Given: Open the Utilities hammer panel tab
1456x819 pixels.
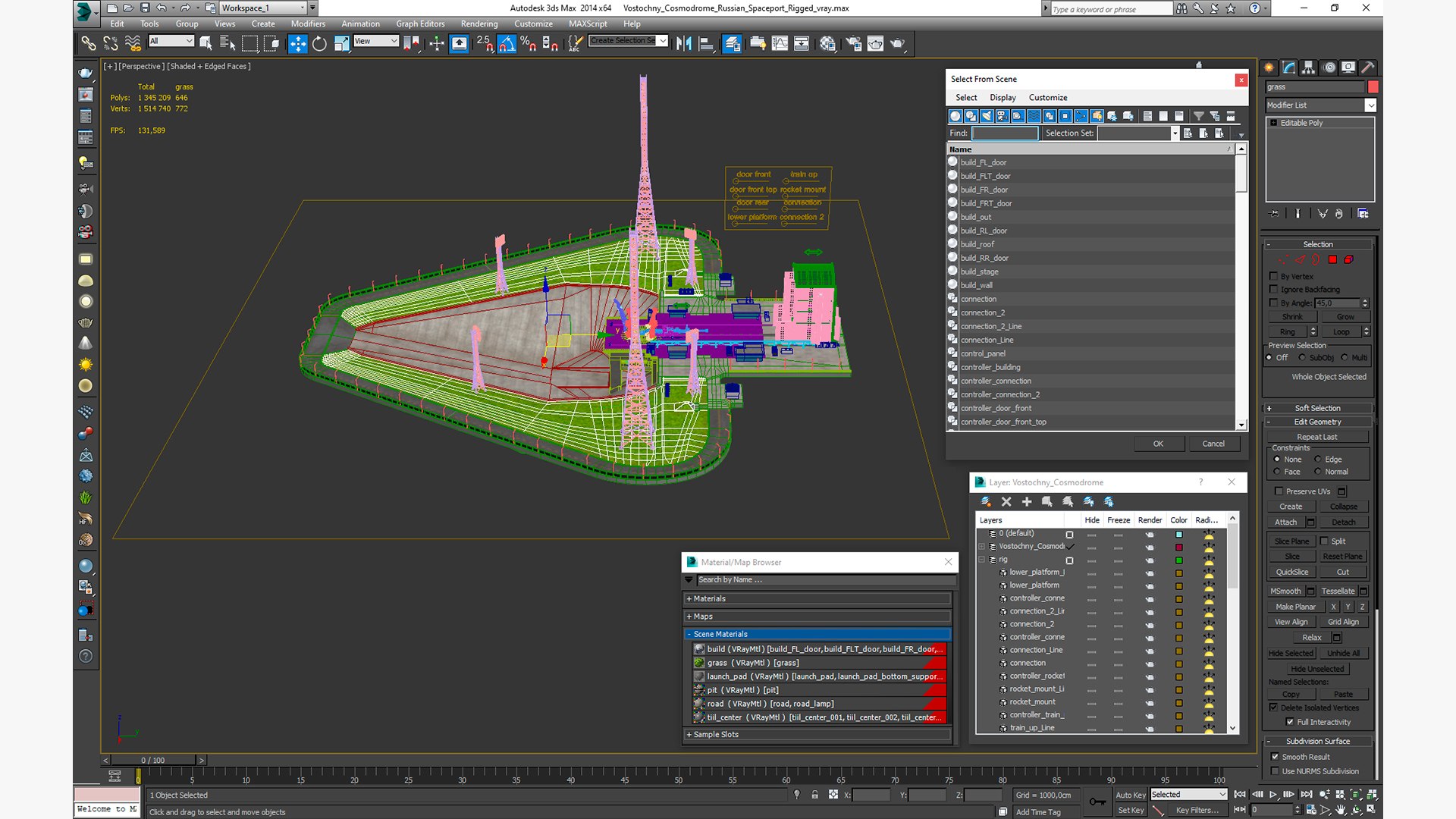Looking at the screenshot, I should (x=1368, y=67).
